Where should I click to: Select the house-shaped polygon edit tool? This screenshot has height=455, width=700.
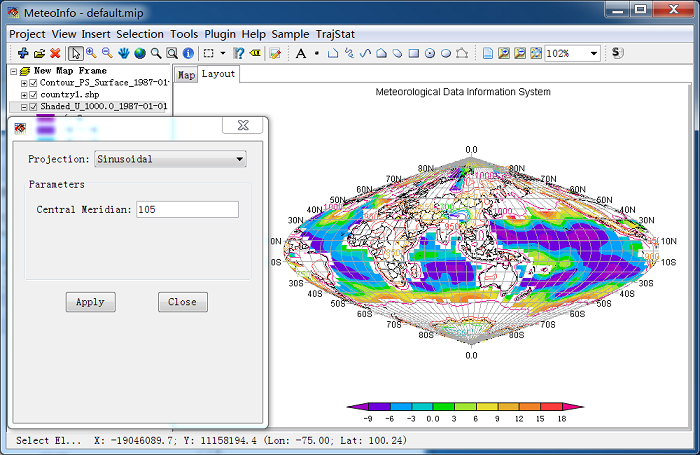pos(462,53)
